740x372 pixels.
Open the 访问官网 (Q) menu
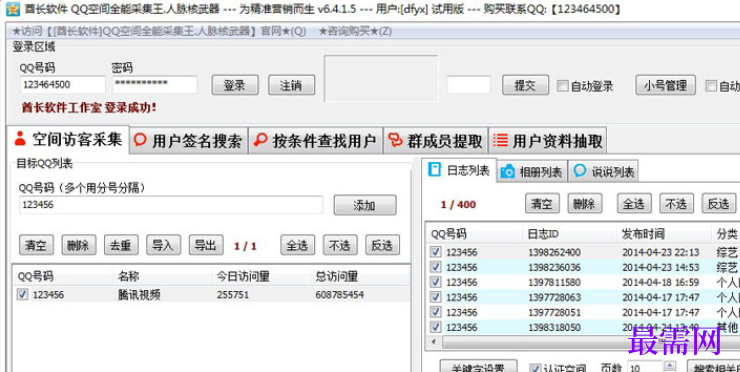click(159, 32)
